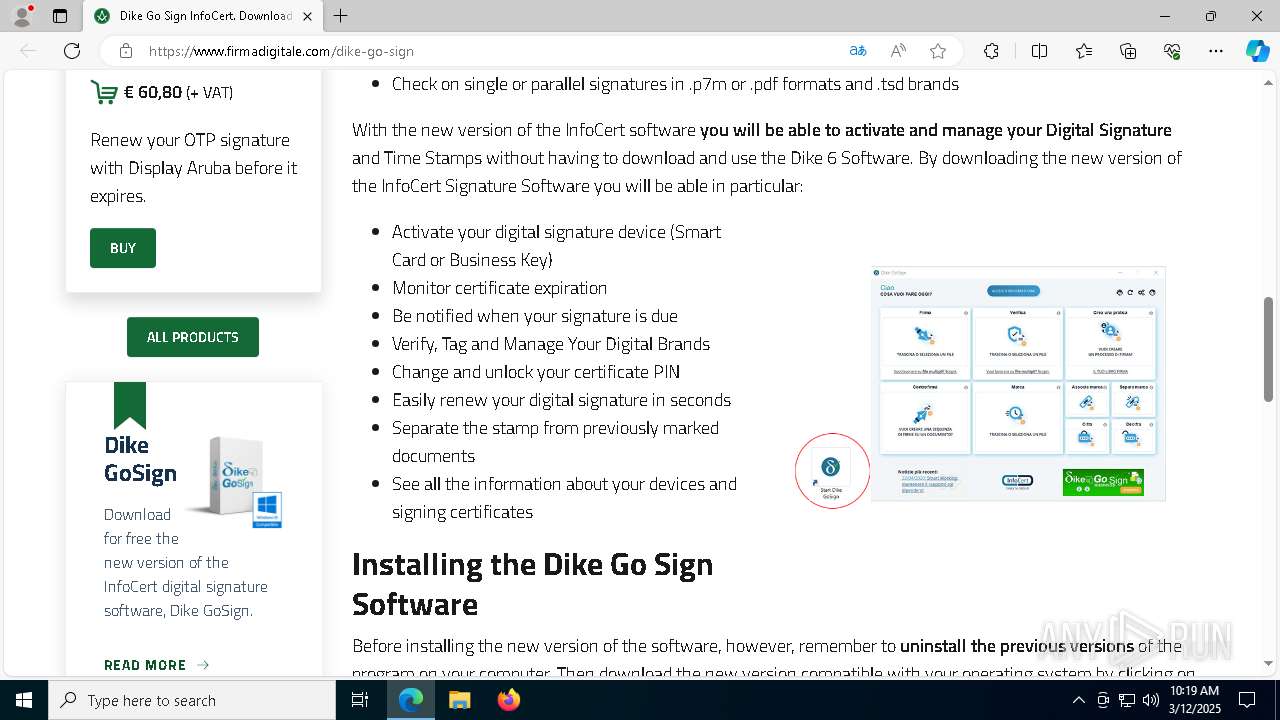Click the address bar URL
This screenshot has width=1280, height=720.
tap(281, 51)
